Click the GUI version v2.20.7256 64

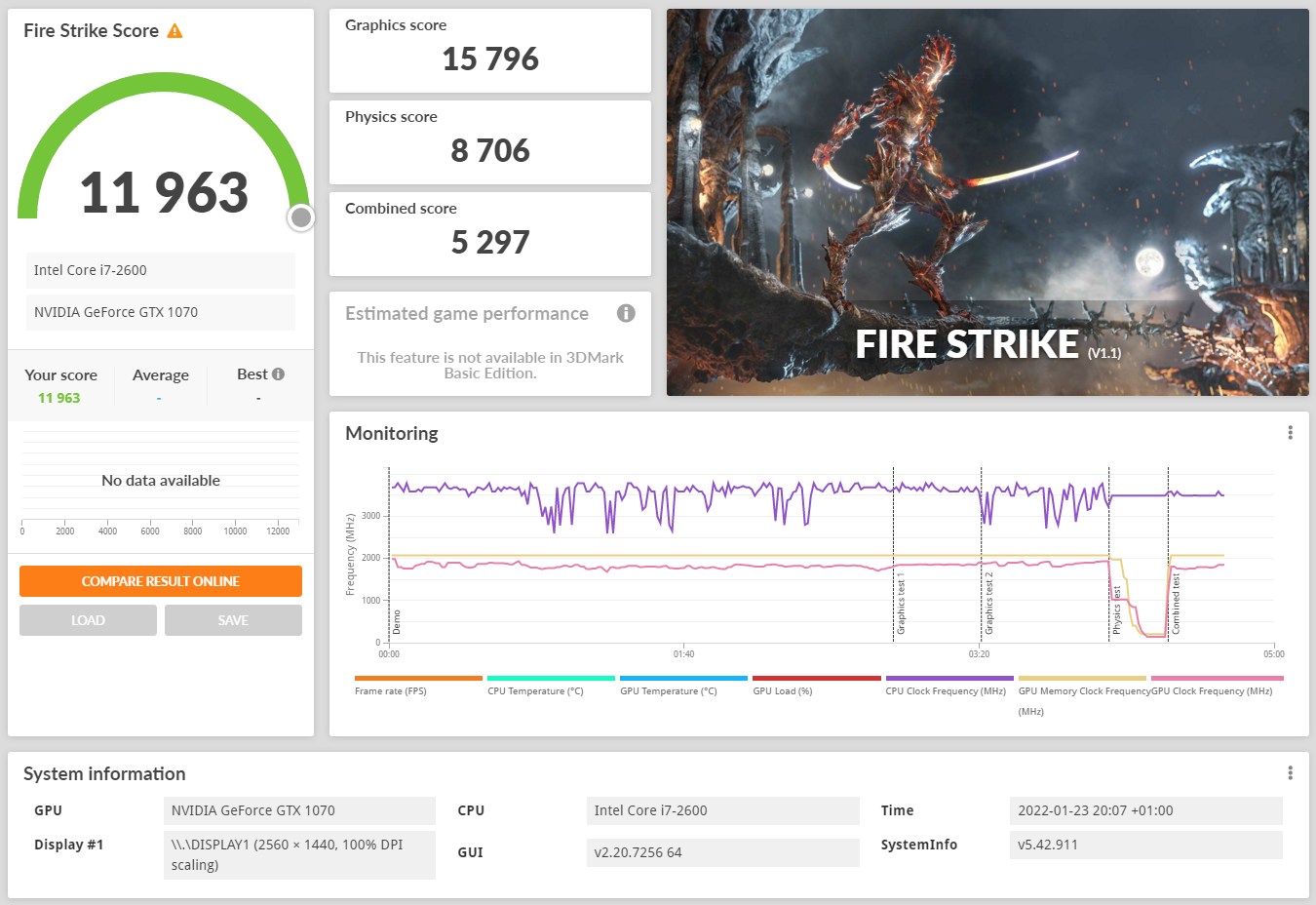click(722, 852)
